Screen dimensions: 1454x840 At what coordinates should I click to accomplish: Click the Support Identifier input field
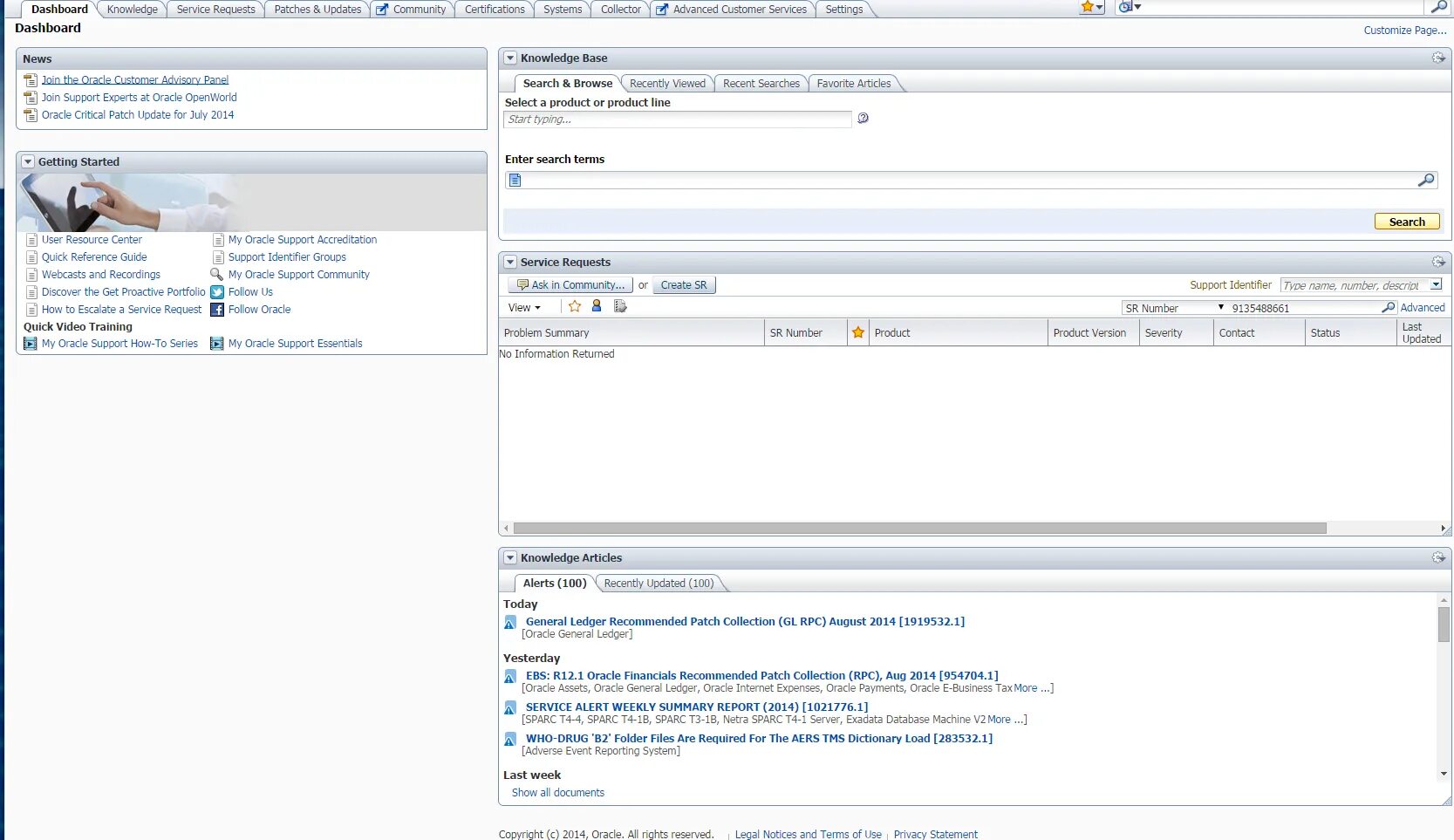point(1355,285)
